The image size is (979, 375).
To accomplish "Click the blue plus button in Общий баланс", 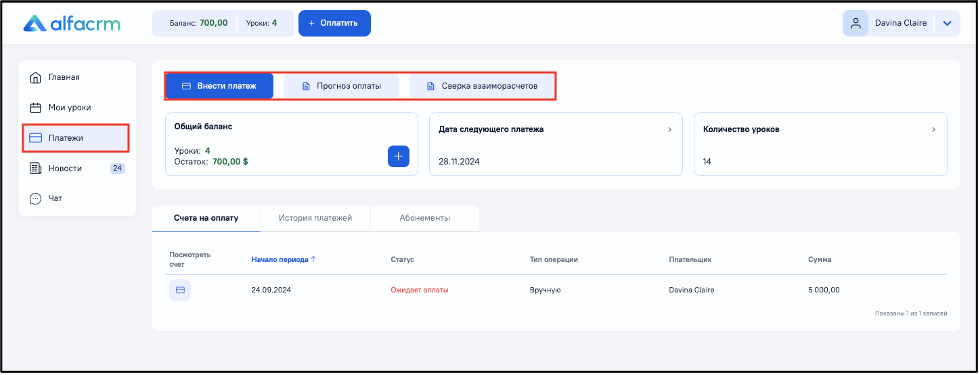I will click(398, 156).
